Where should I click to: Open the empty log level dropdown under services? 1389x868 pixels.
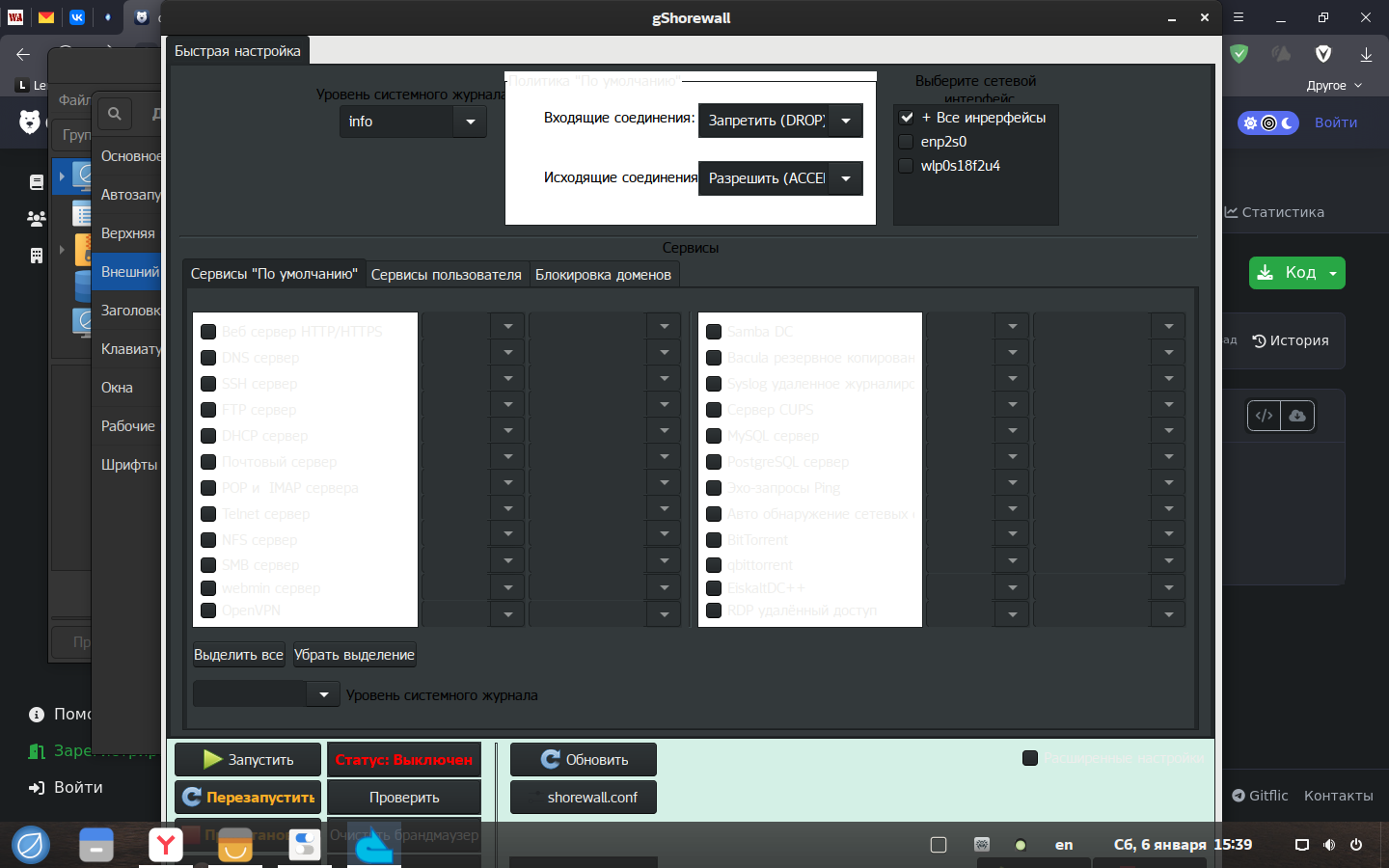point(266,694)
